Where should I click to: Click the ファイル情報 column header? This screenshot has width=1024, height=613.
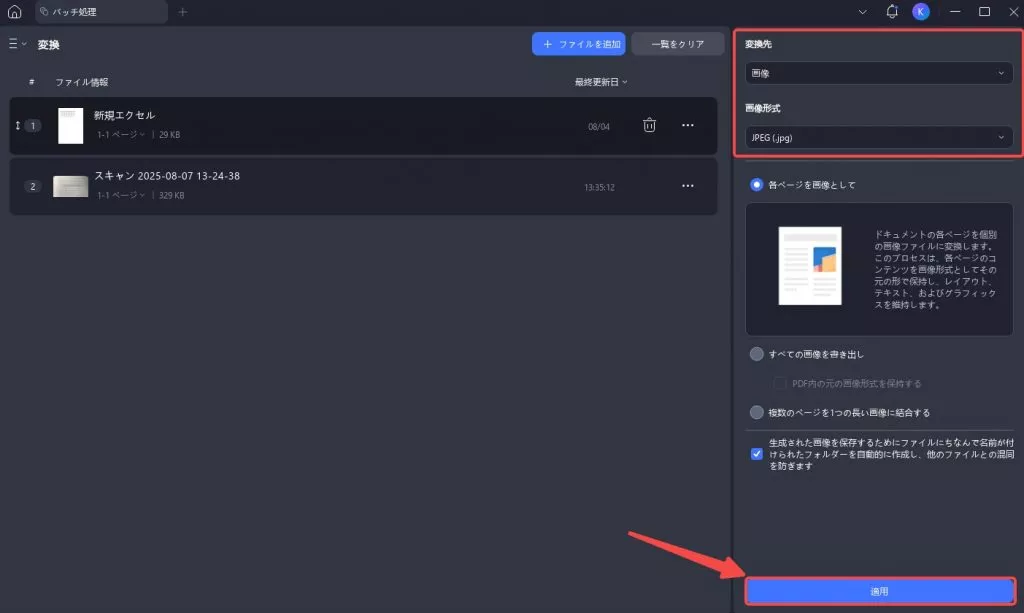[x=82, y=82]
